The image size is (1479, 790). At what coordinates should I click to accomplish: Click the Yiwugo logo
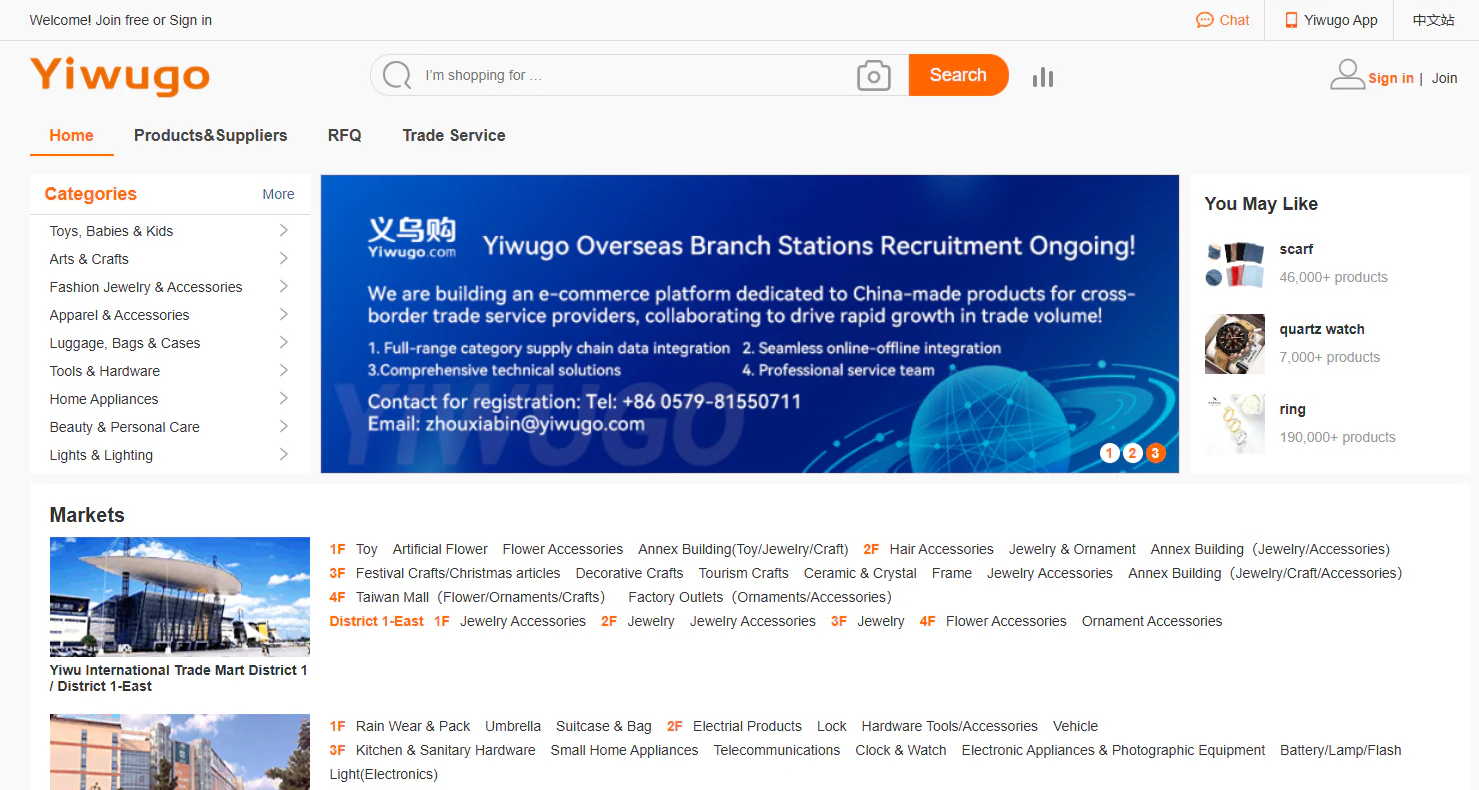(119, 75)
